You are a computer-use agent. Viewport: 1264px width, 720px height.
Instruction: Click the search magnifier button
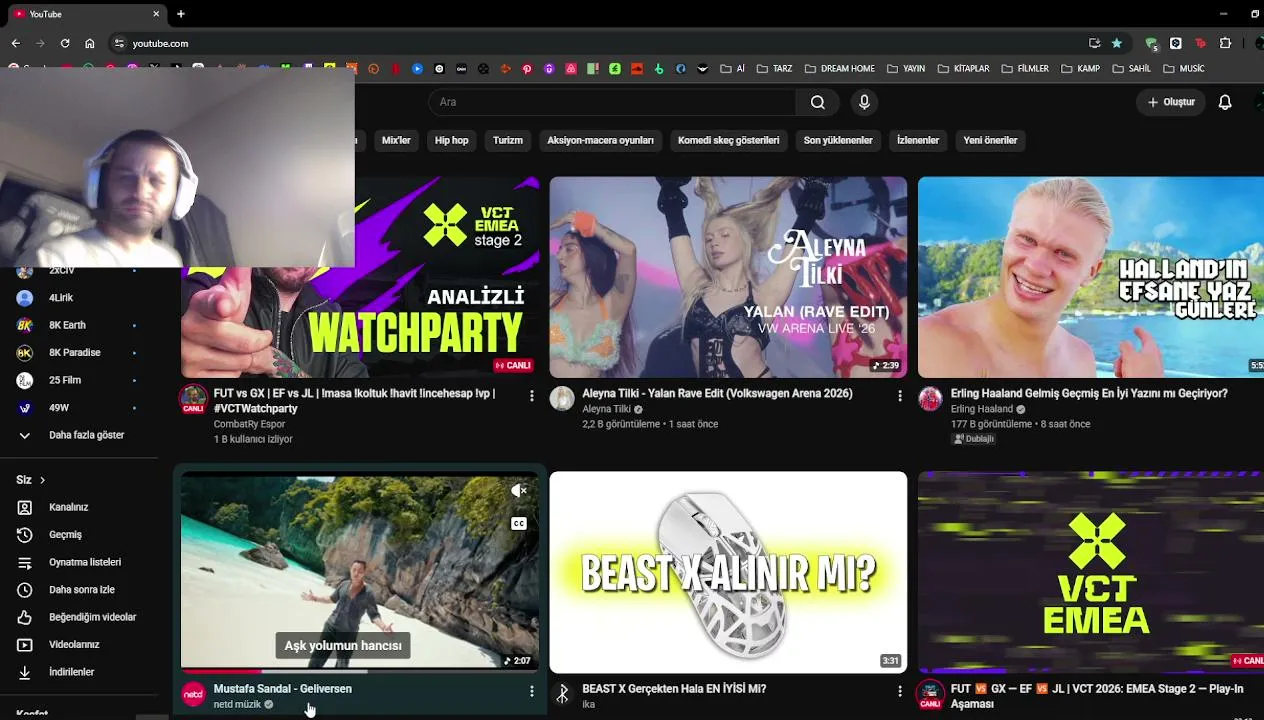coord(818,102)
